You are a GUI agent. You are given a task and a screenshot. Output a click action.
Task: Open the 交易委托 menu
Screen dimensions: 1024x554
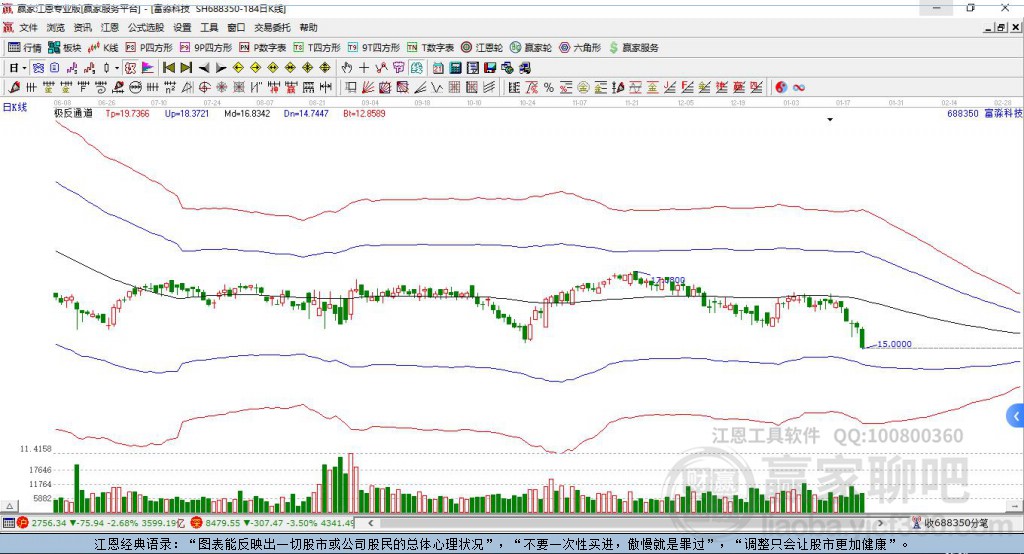272,27
